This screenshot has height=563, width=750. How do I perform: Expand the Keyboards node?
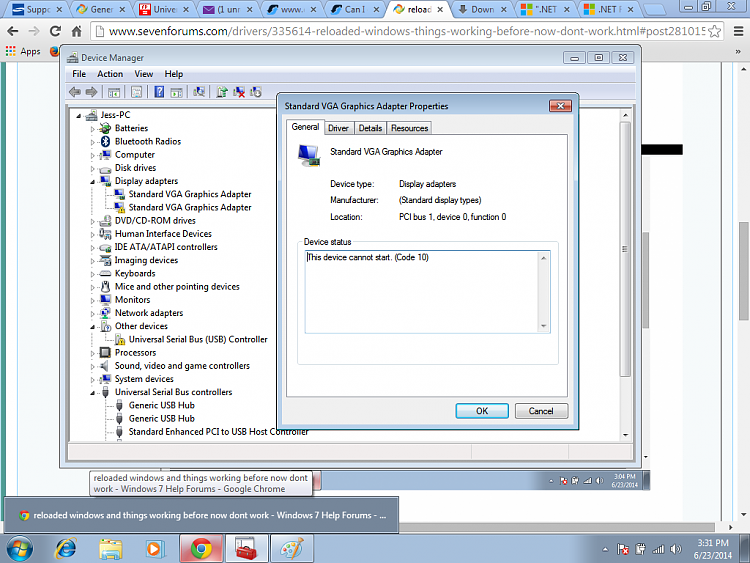click(93, 274)
